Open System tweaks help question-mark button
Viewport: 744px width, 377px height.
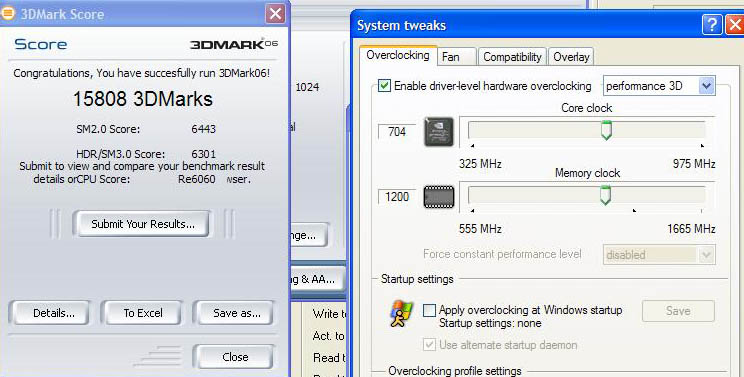[x=712, y=25]
